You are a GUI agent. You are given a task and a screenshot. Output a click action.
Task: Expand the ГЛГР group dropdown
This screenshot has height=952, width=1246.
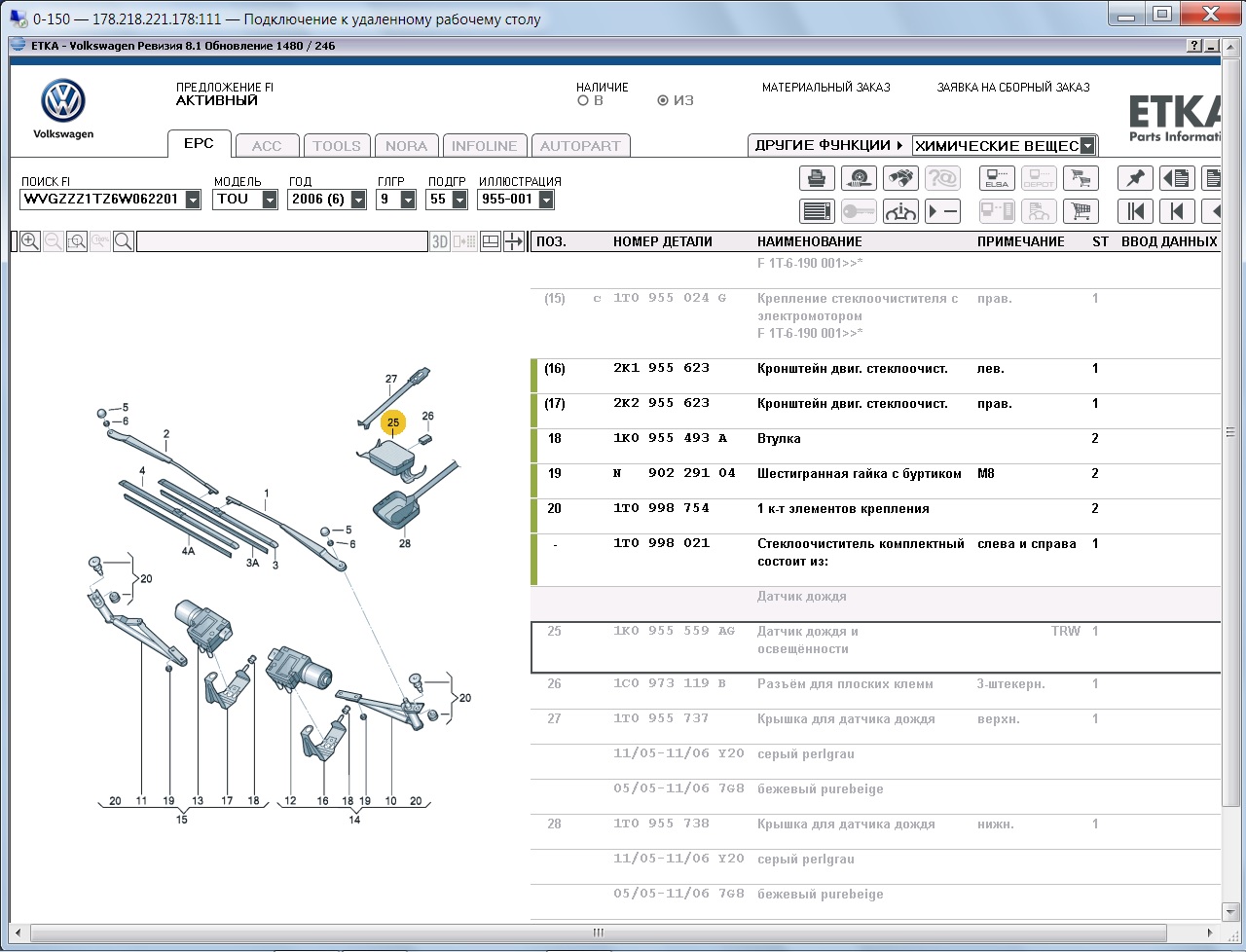[408, 200]
